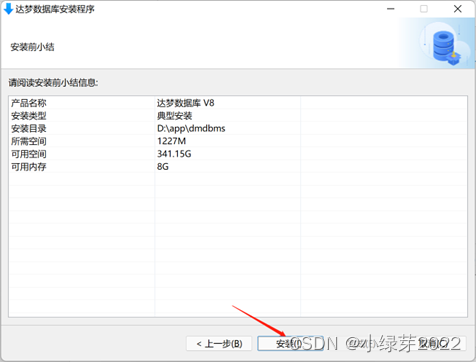Minimize the installer window

click(391, 9)
